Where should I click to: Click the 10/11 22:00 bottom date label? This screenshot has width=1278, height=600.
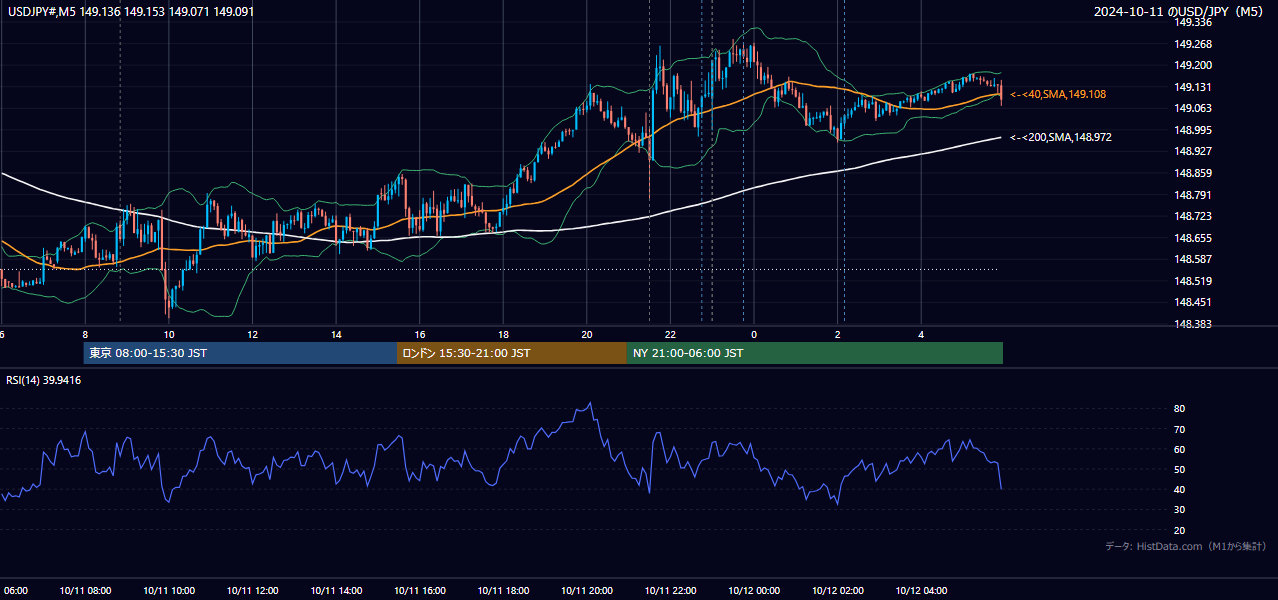[x=670, y=591]
